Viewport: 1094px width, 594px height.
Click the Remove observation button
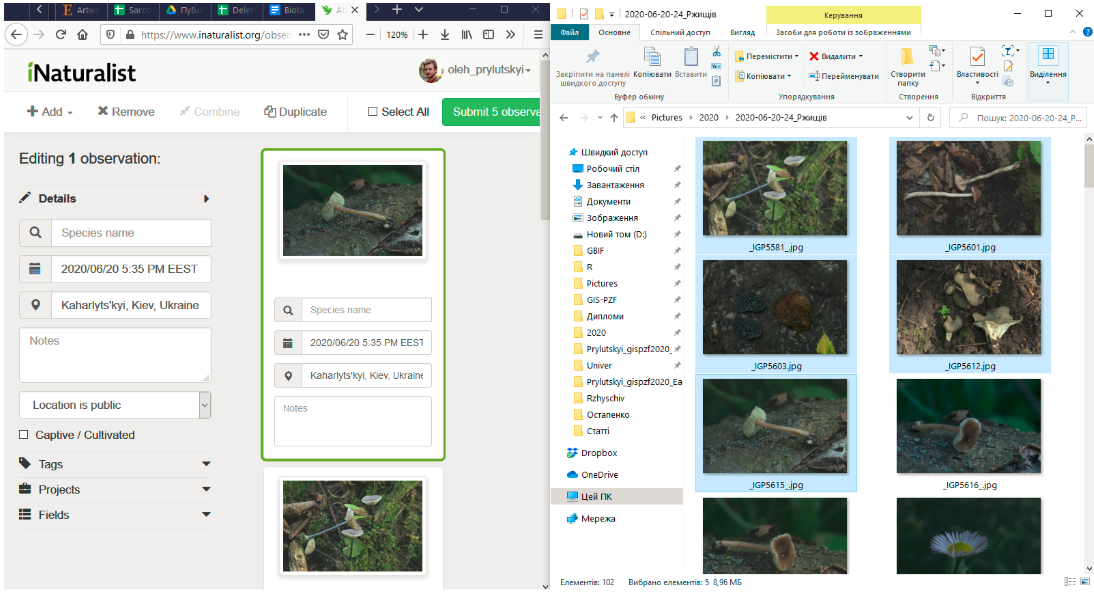click(x=126, y=112)
